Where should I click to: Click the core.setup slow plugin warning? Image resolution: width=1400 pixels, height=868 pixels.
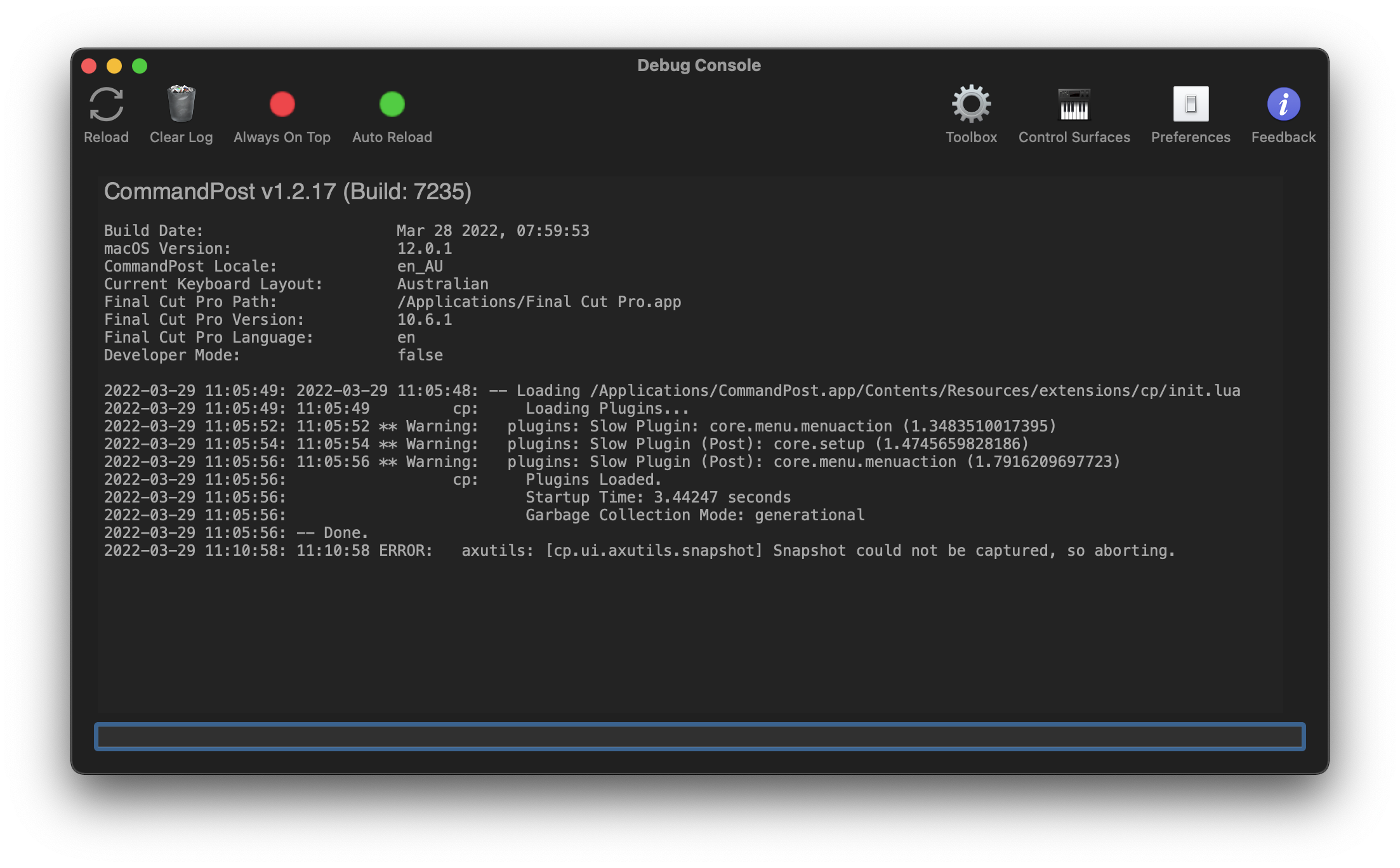pyautogui.click(x=566, y=444)
